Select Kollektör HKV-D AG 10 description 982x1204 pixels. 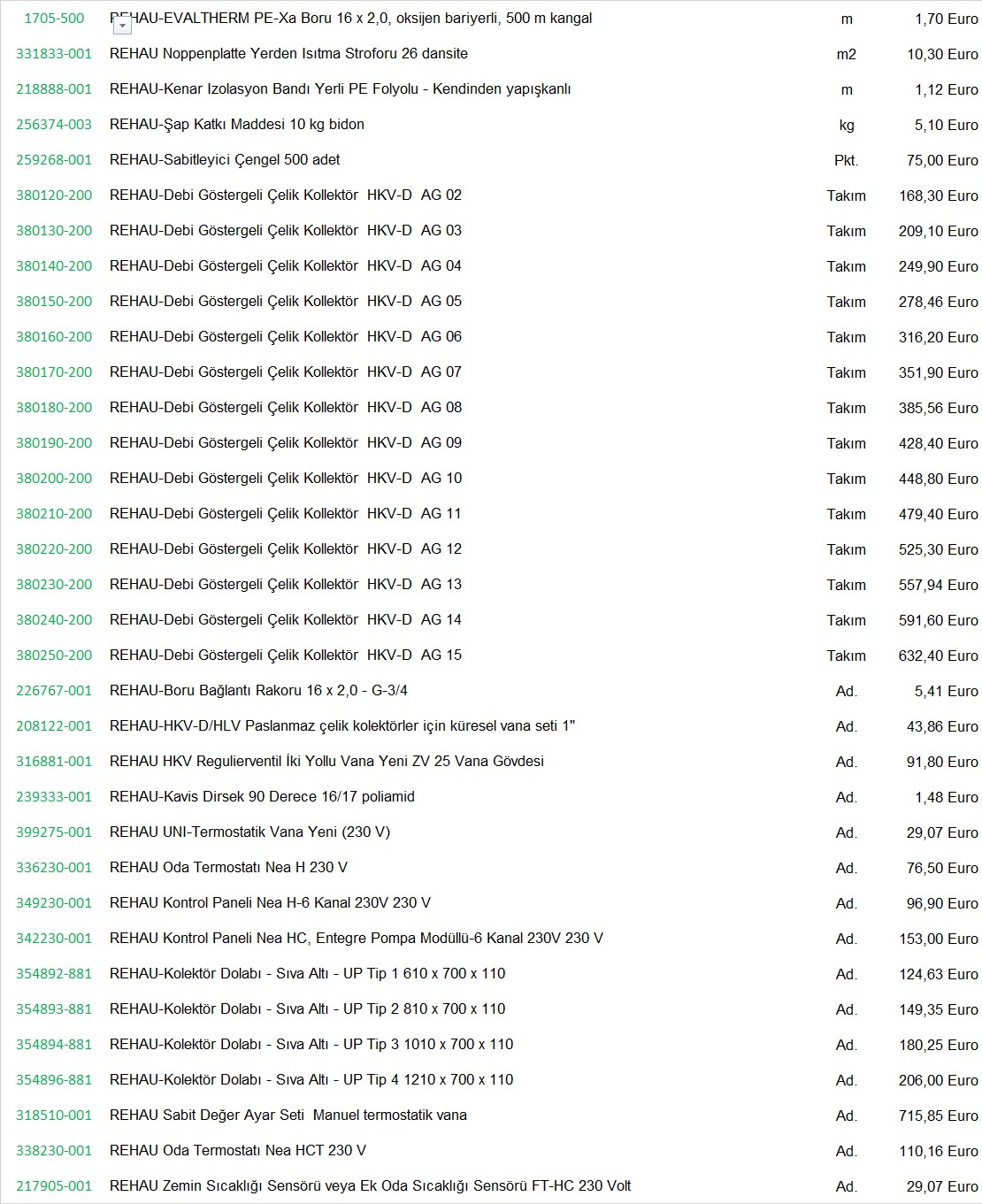[286, 479]
